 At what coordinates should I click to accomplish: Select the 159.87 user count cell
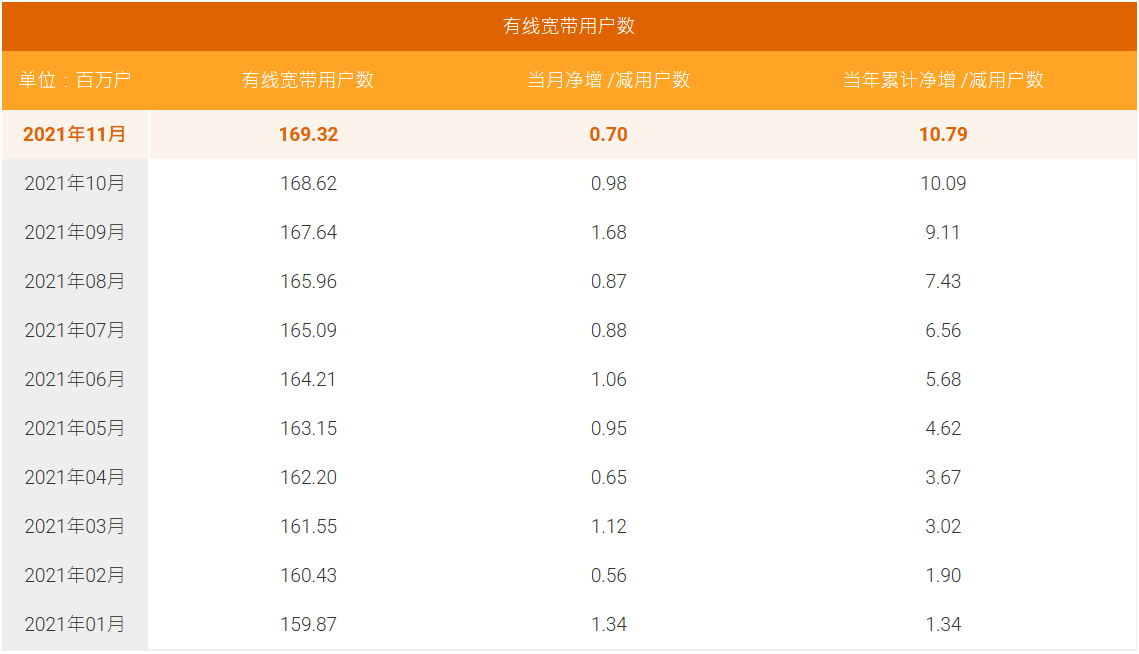[308, 624]
